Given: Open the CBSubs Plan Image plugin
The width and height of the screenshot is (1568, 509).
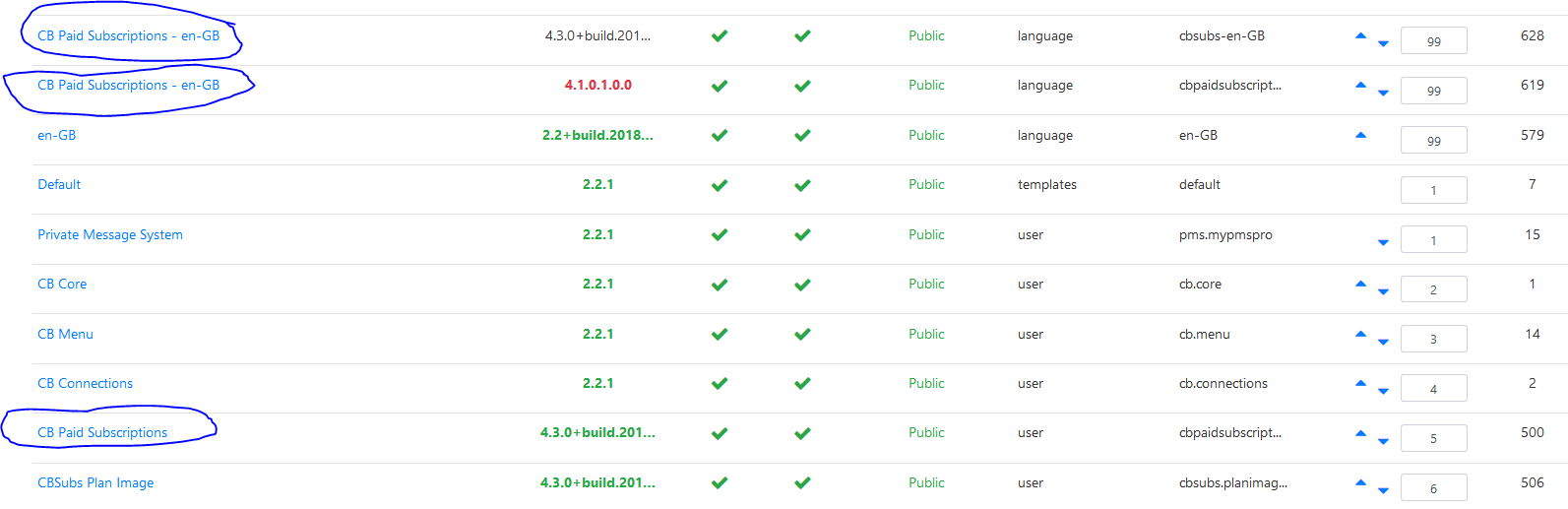Looking at the screenshot, I should coord(95,482).
